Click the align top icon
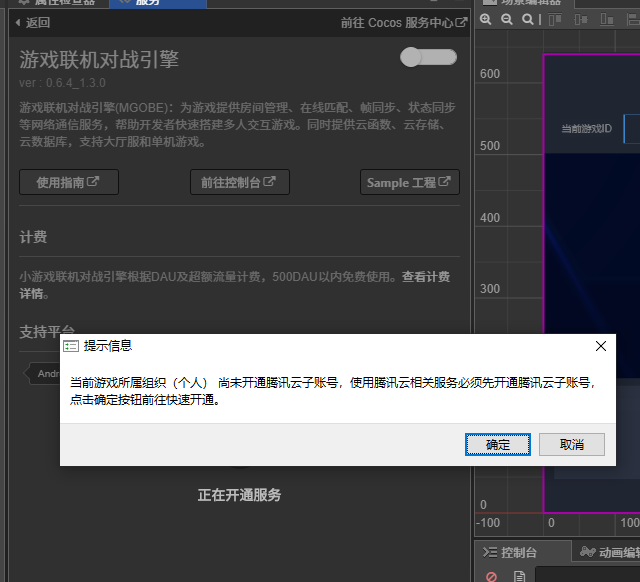 (x=555, y=19)
